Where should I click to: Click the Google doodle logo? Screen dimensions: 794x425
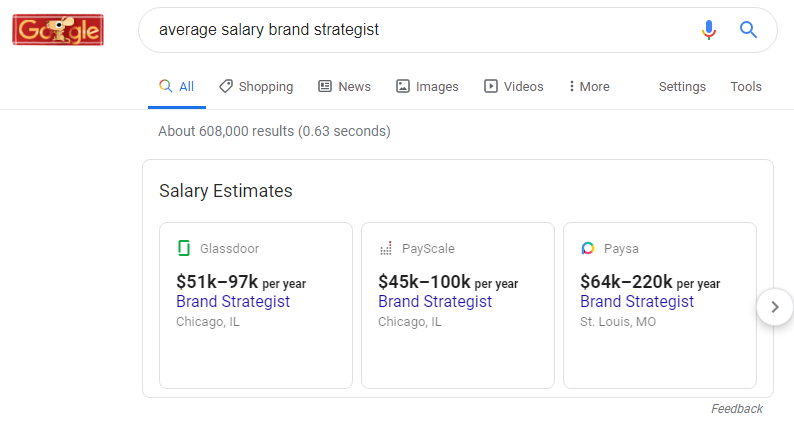(58, 30)
